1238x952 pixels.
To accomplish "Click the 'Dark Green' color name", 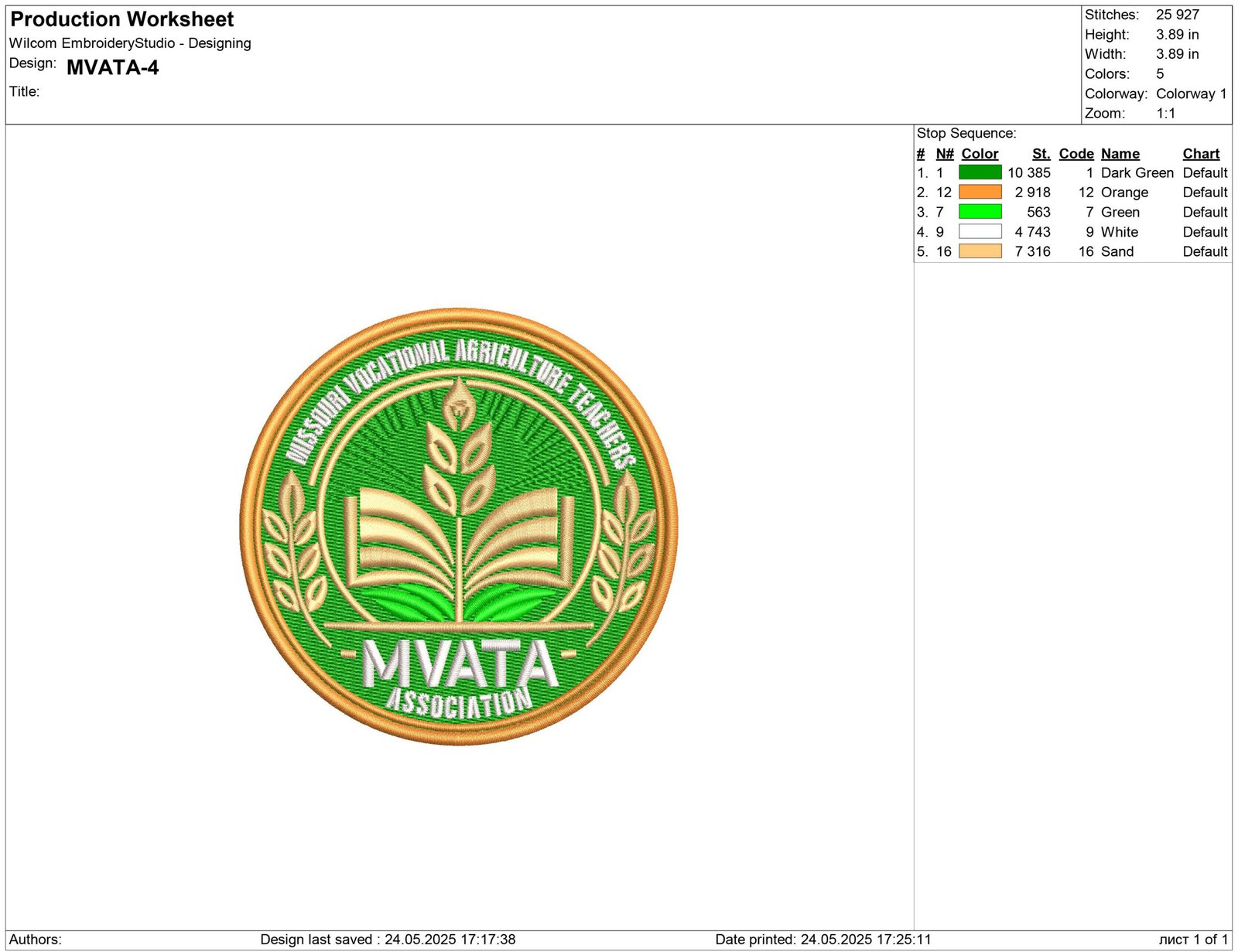I will pyautogui.click(x=1137, y=172).
